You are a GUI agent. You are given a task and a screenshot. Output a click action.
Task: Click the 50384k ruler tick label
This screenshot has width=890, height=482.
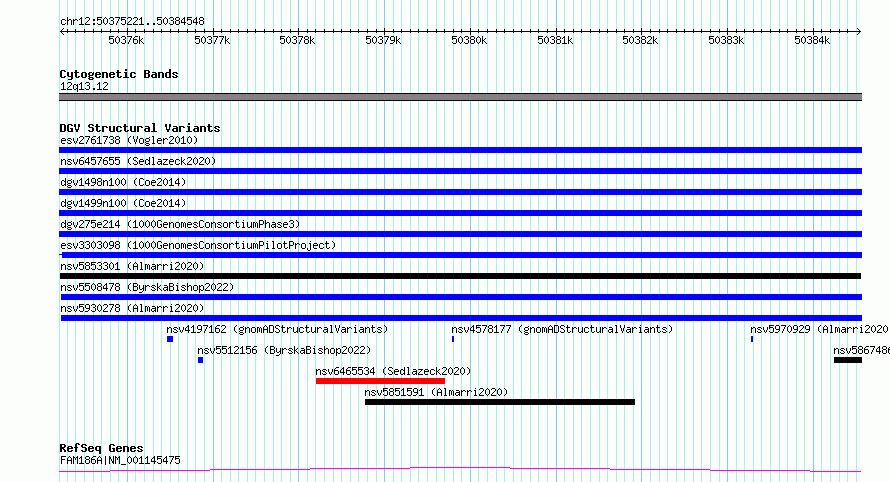812,40
